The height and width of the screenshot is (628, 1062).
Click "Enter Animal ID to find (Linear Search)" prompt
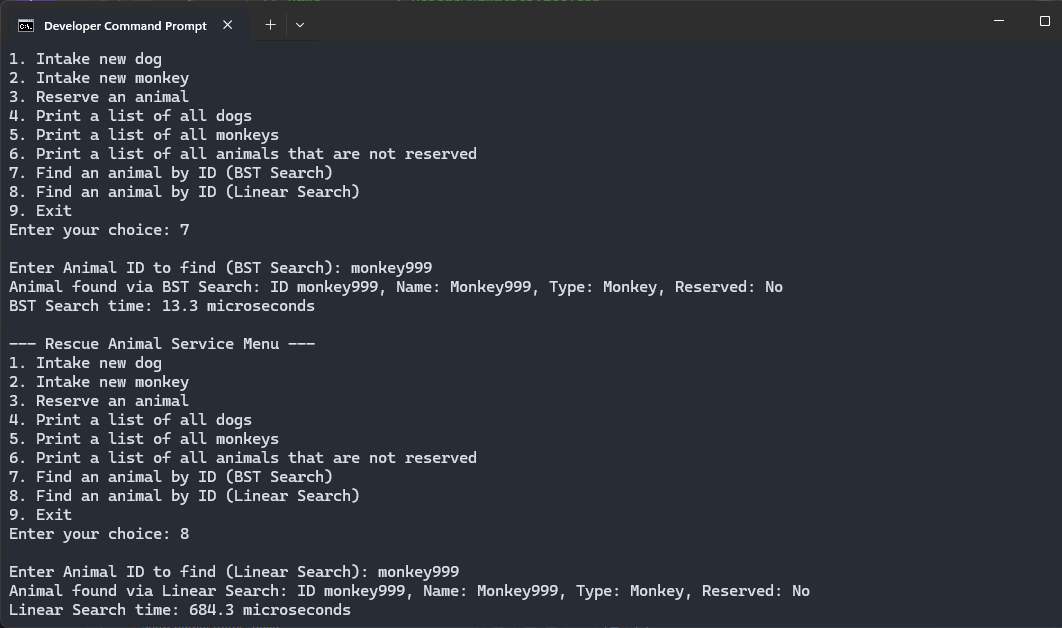(x=234, y=572)
